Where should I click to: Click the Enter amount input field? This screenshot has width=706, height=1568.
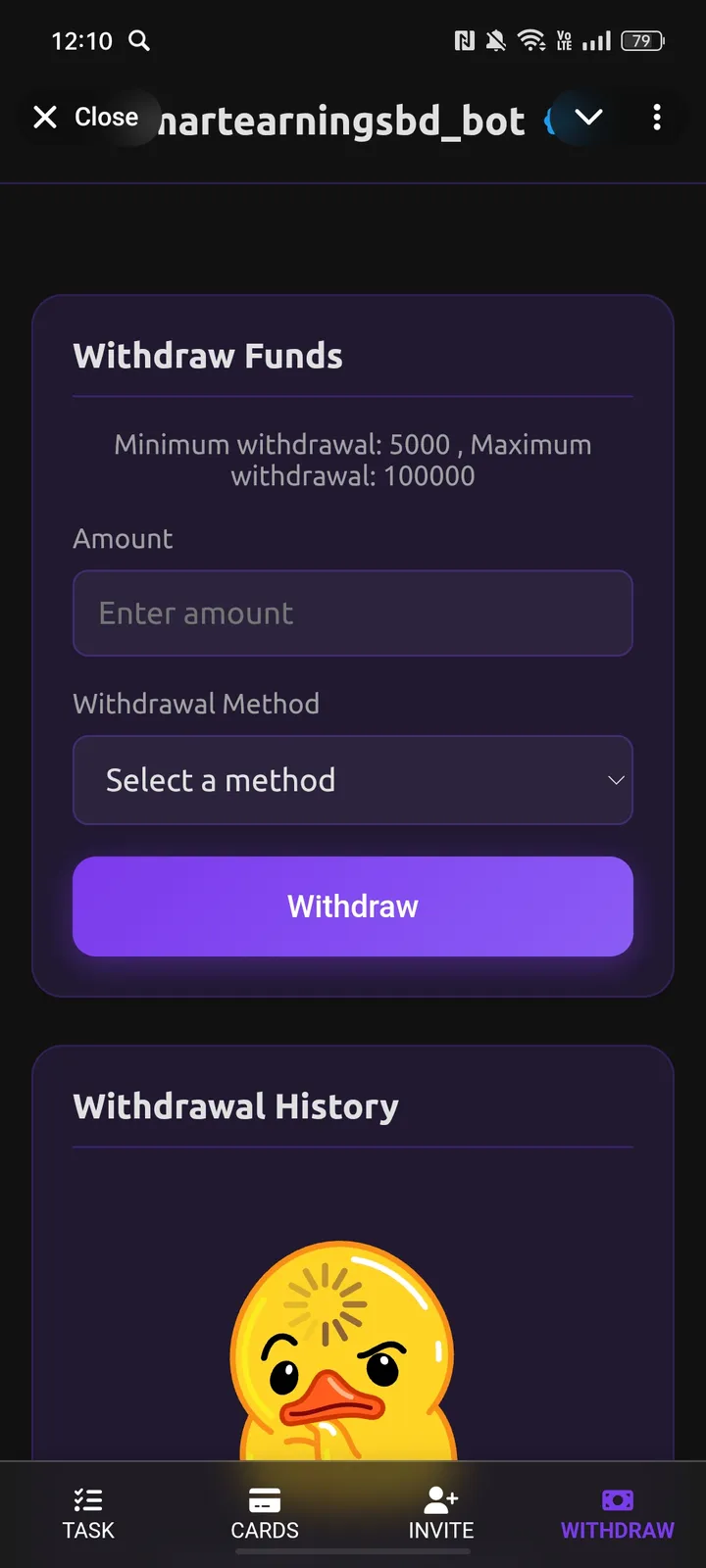tap(353, 613)
